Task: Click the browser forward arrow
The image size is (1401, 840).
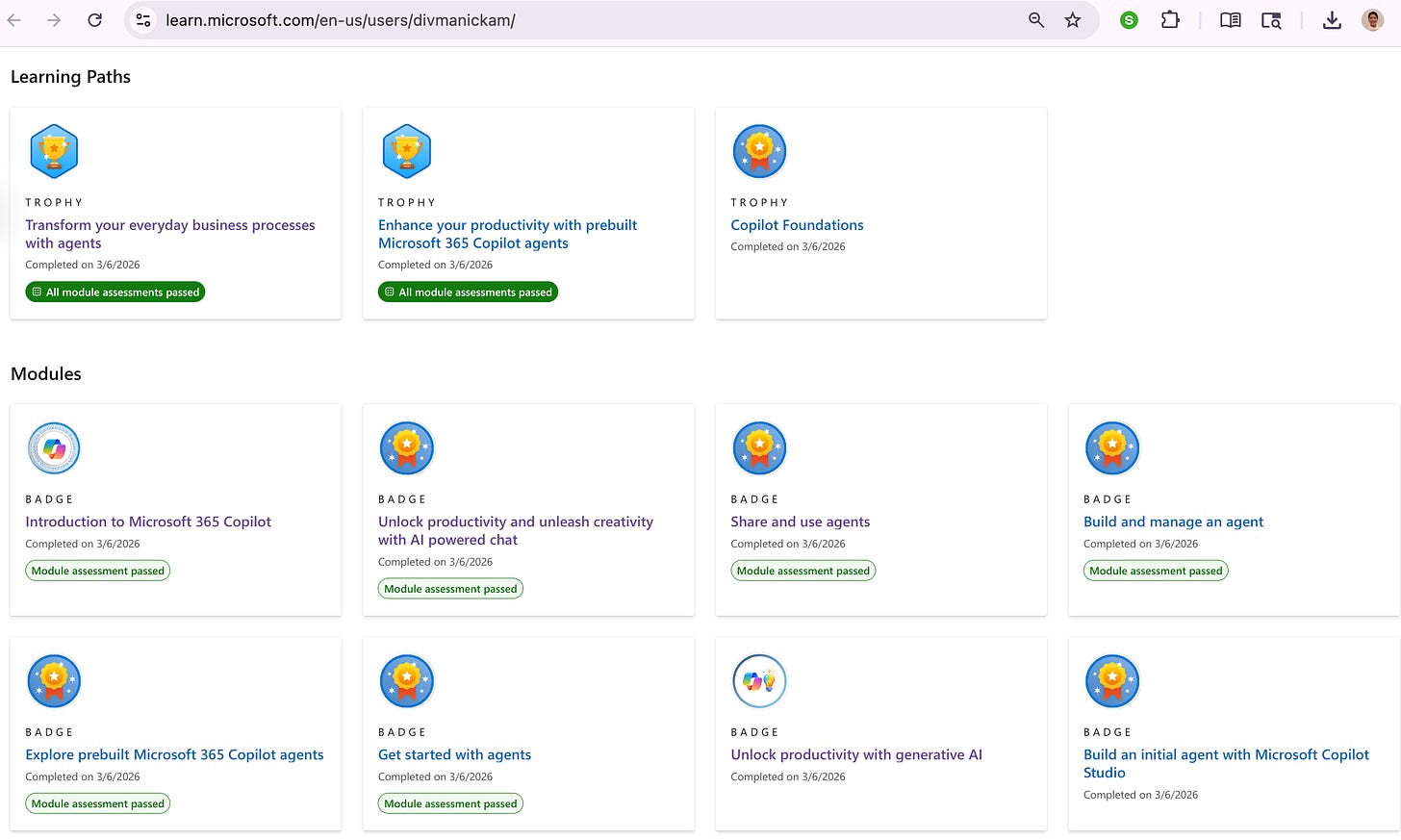Action: tap(54, 20)
